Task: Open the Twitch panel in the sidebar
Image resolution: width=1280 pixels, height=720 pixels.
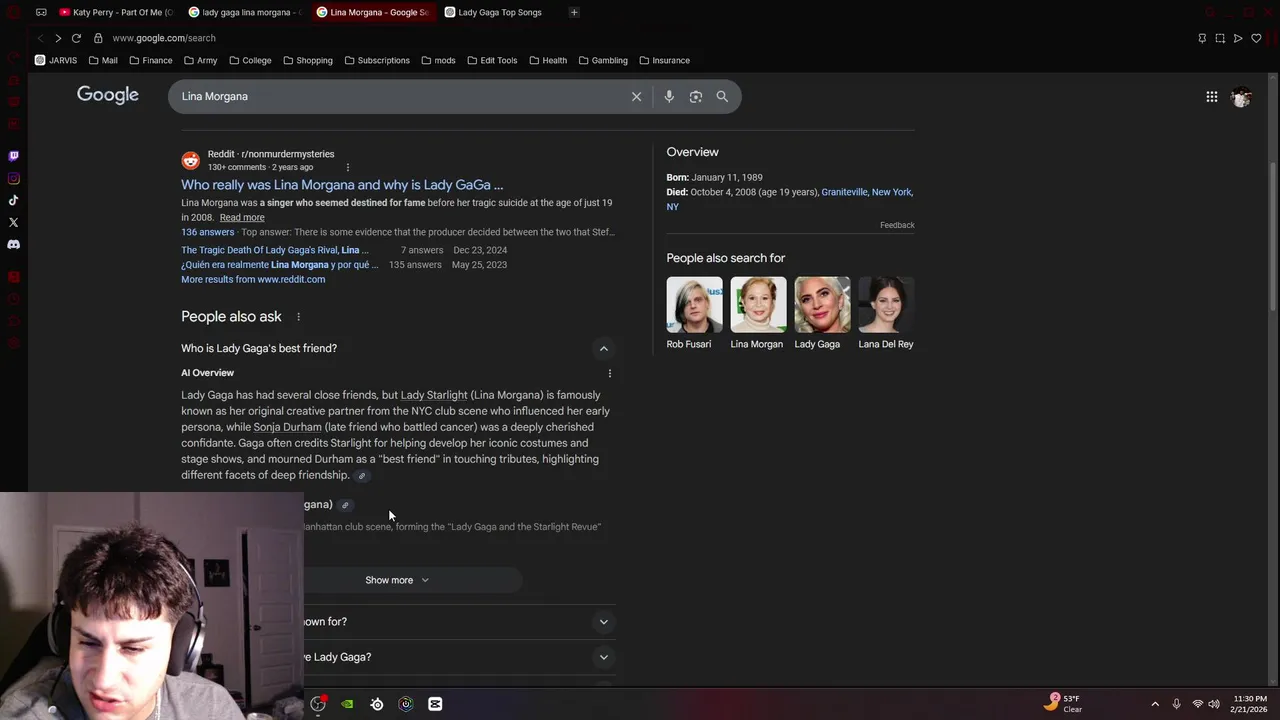Action: (13, 156)
